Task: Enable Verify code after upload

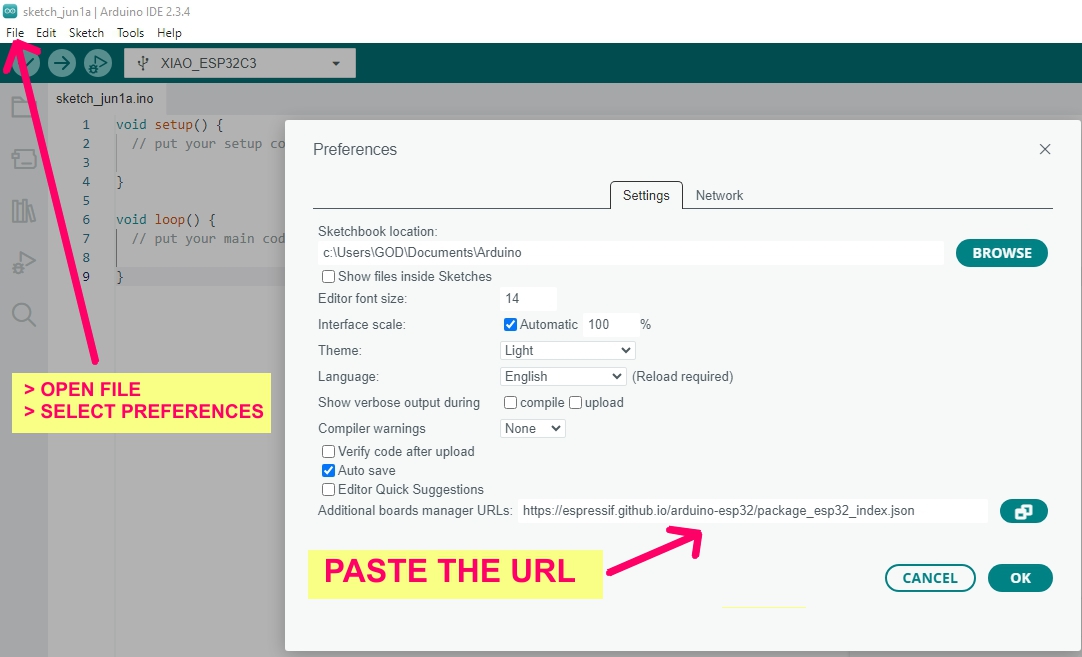Action: coord(328,452)
